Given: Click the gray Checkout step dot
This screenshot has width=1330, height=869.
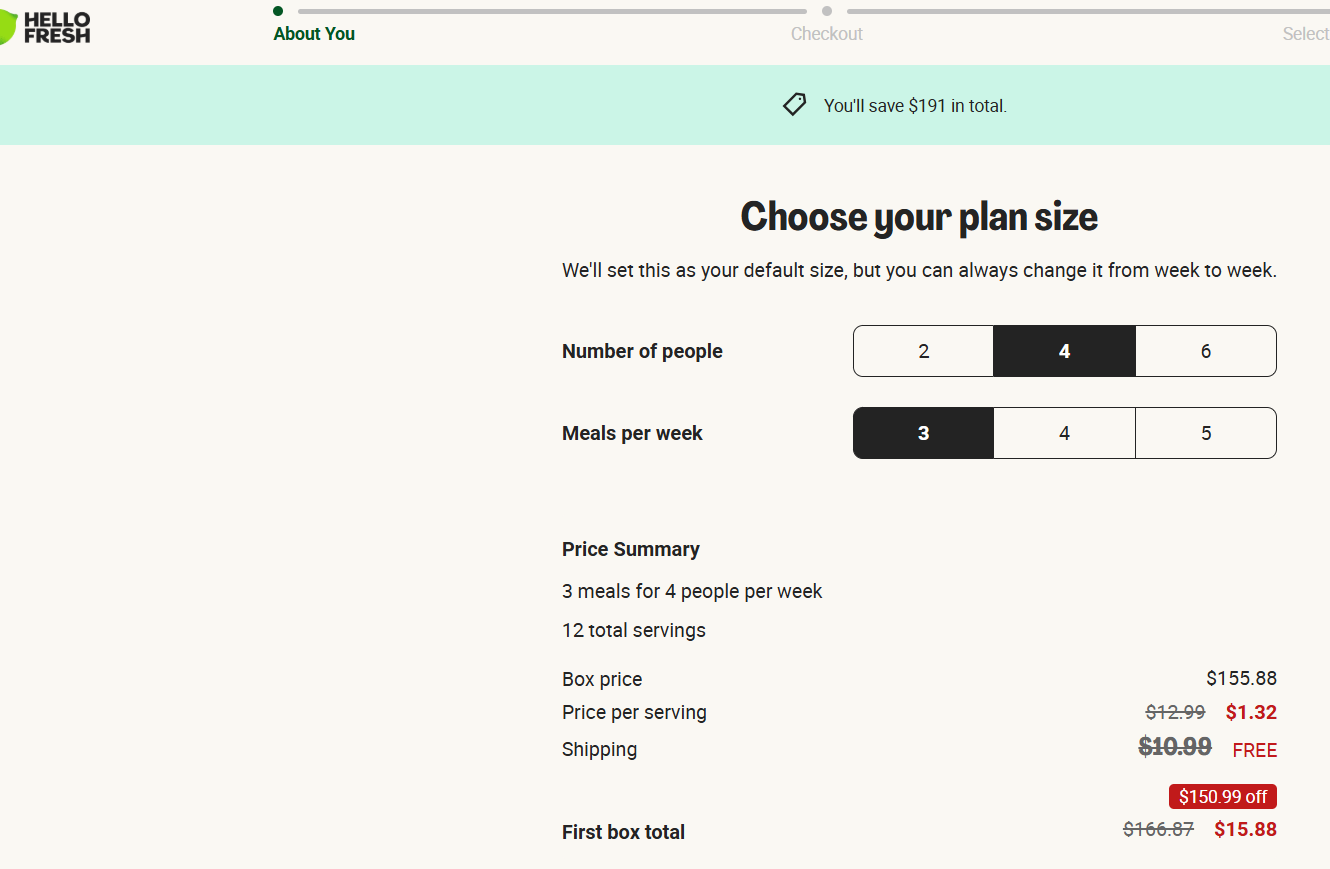Looking at the screenshot, I should coord(827,11).
